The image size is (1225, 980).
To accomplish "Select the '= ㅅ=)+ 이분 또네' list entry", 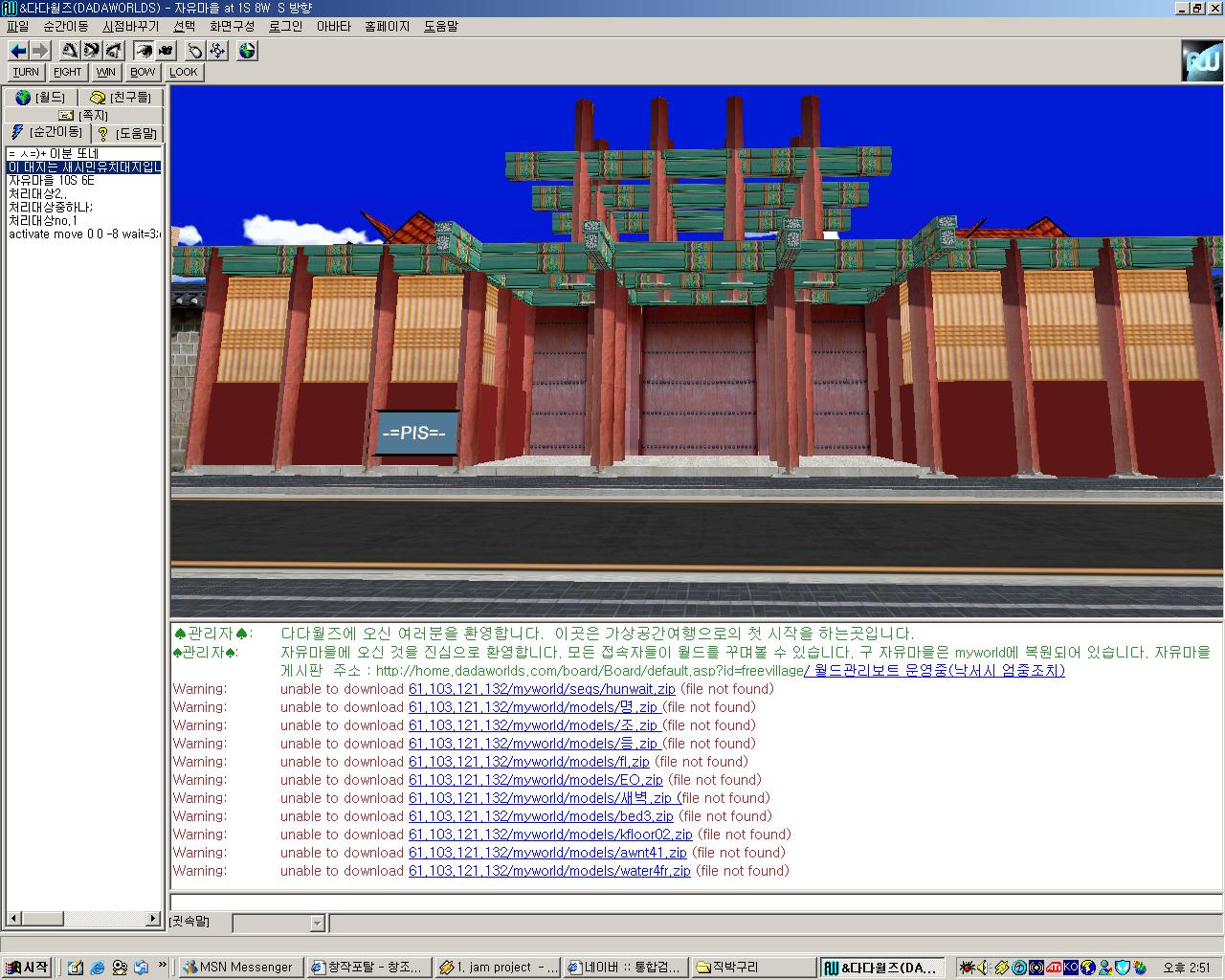I will 84,153.
